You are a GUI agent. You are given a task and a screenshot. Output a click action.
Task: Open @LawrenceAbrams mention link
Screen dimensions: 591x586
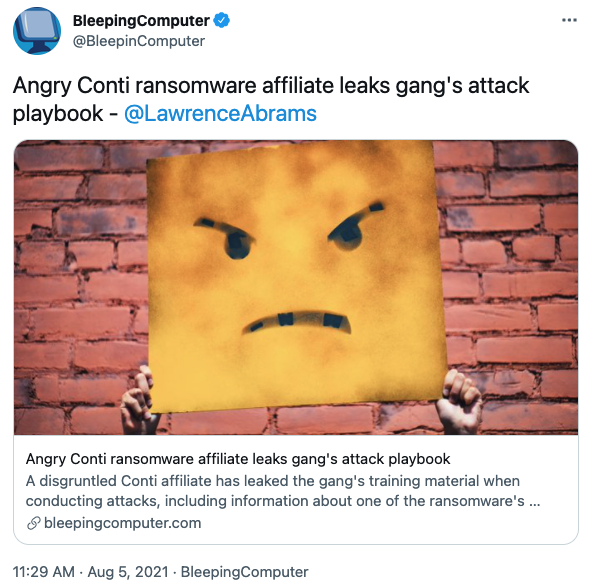click(220, 113)
